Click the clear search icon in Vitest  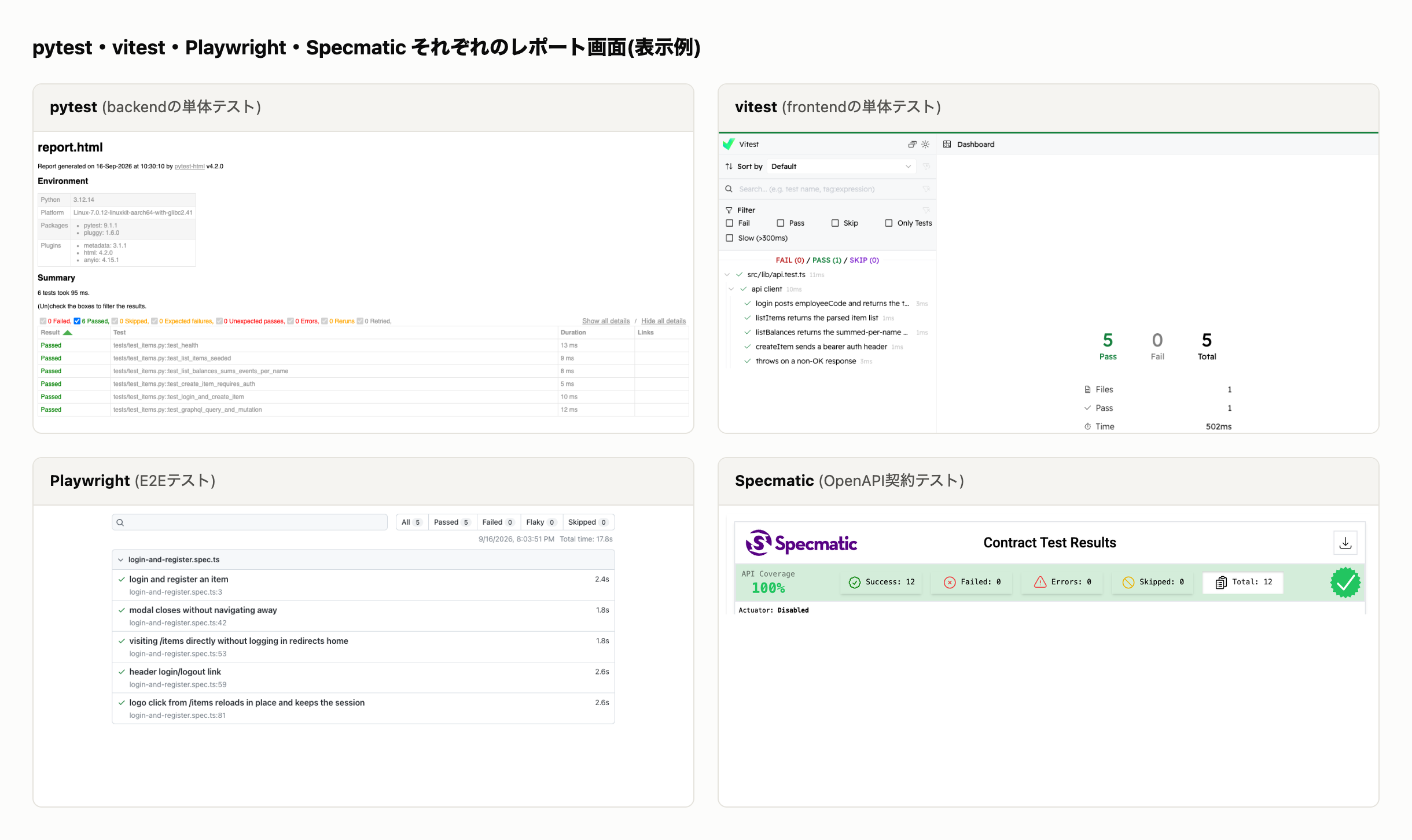tap(926, 189)
